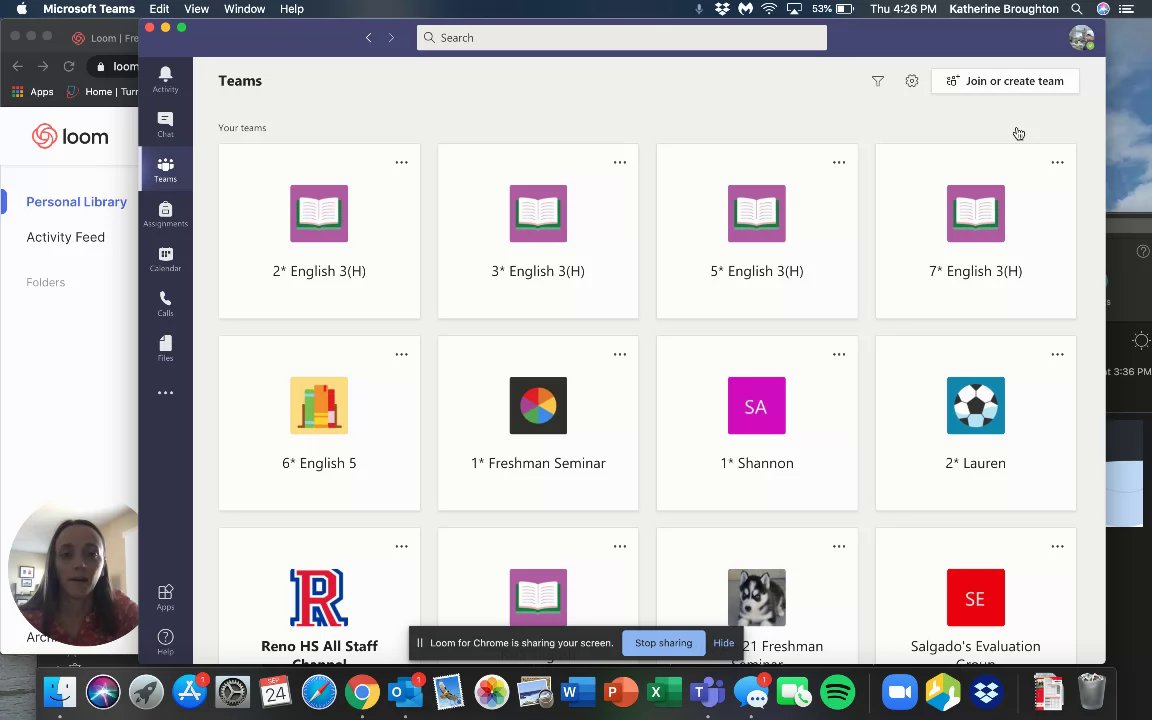Open more options for 7* English 3(H)
Screen dimensions: 1152x720
(1057, 162)
